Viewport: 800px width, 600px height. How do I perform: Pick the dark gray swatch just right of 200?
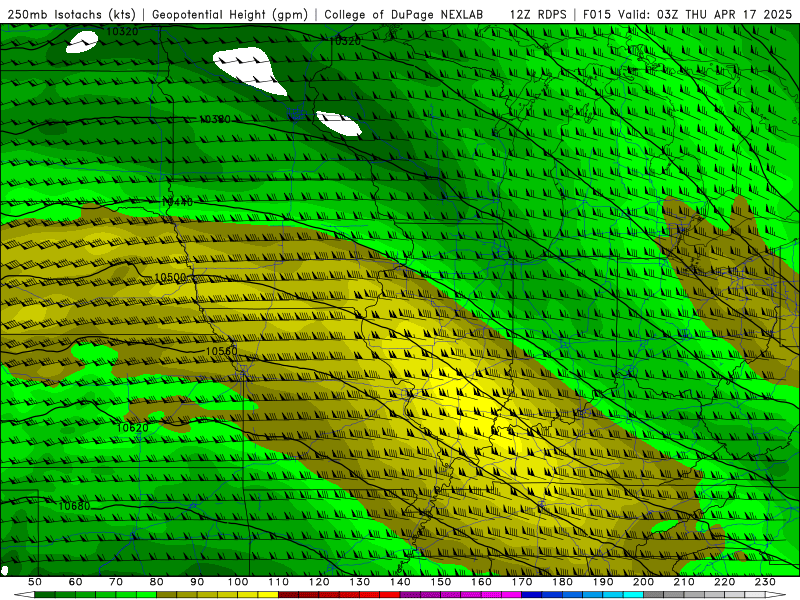(654, 595)
